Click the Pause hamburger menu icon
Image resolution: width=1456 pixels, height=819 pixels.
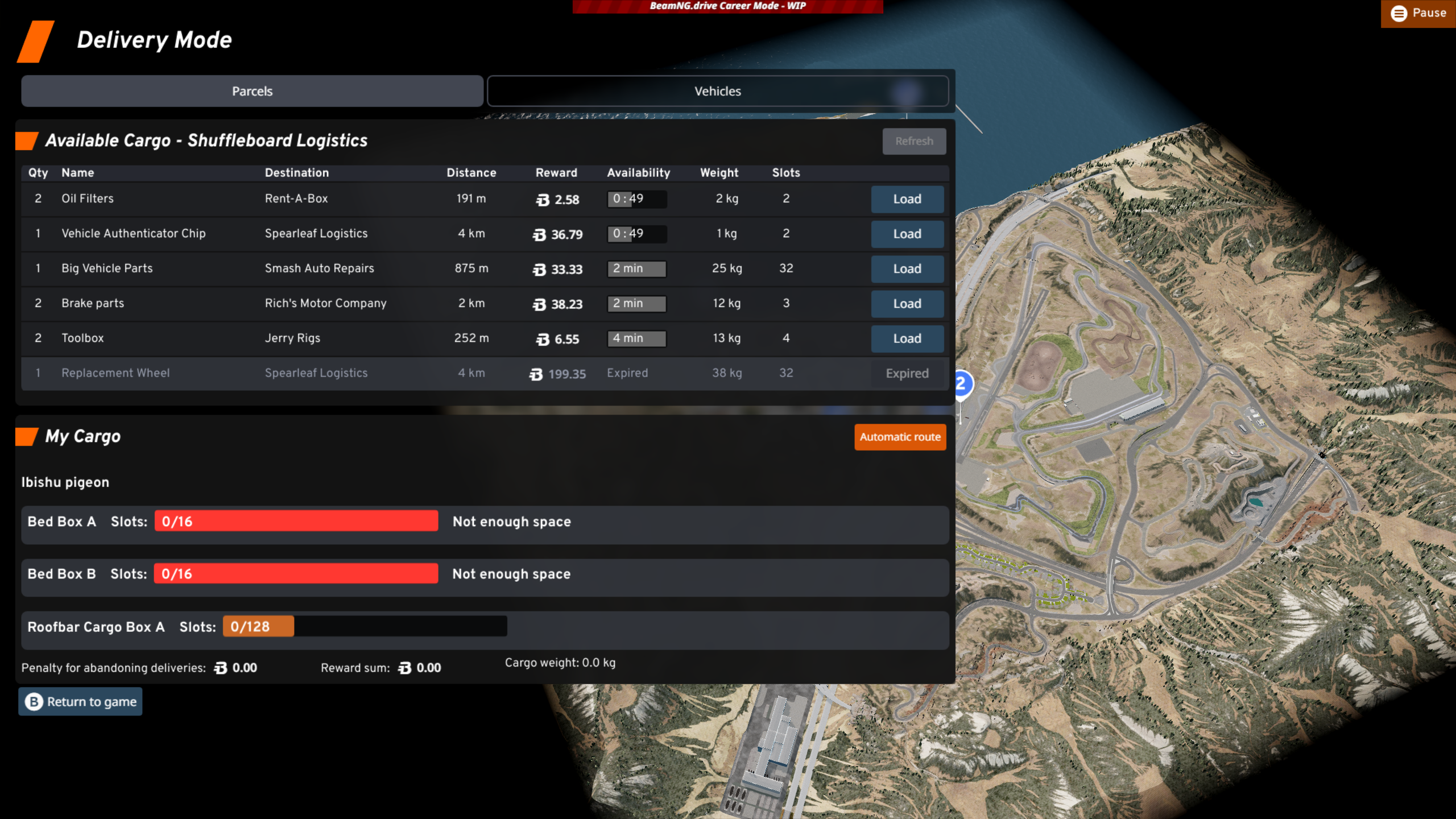[x=1399, y=13]
